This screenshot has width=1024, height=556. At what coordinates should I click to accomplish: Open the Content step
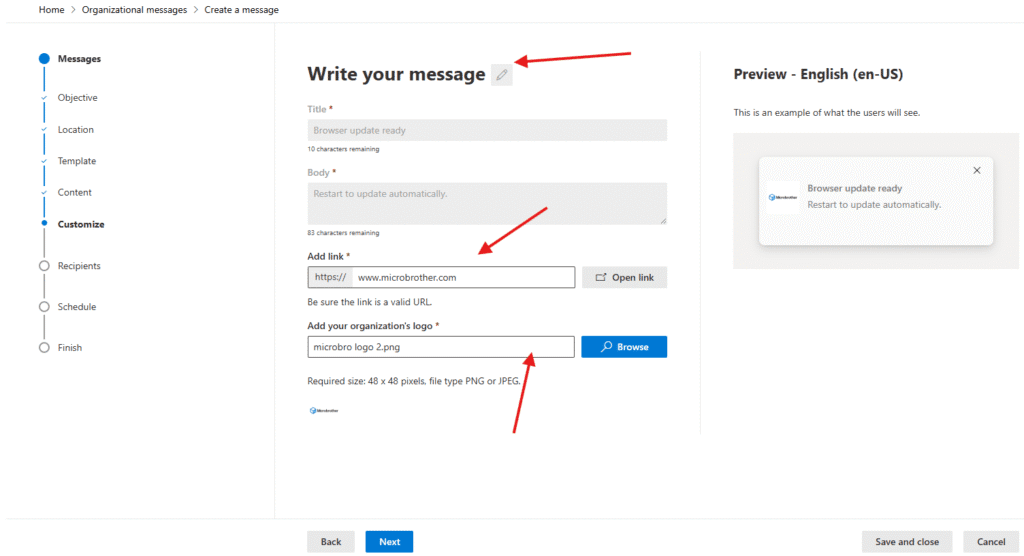74,192
